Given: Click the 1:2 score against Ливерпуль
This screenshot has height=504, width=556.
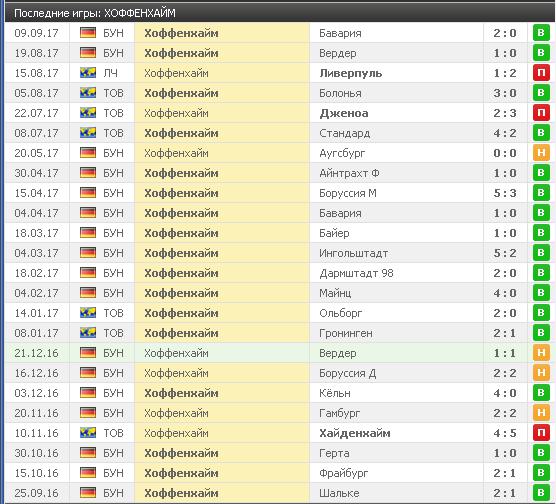Looking at the screenshot, I should (505, 73).
